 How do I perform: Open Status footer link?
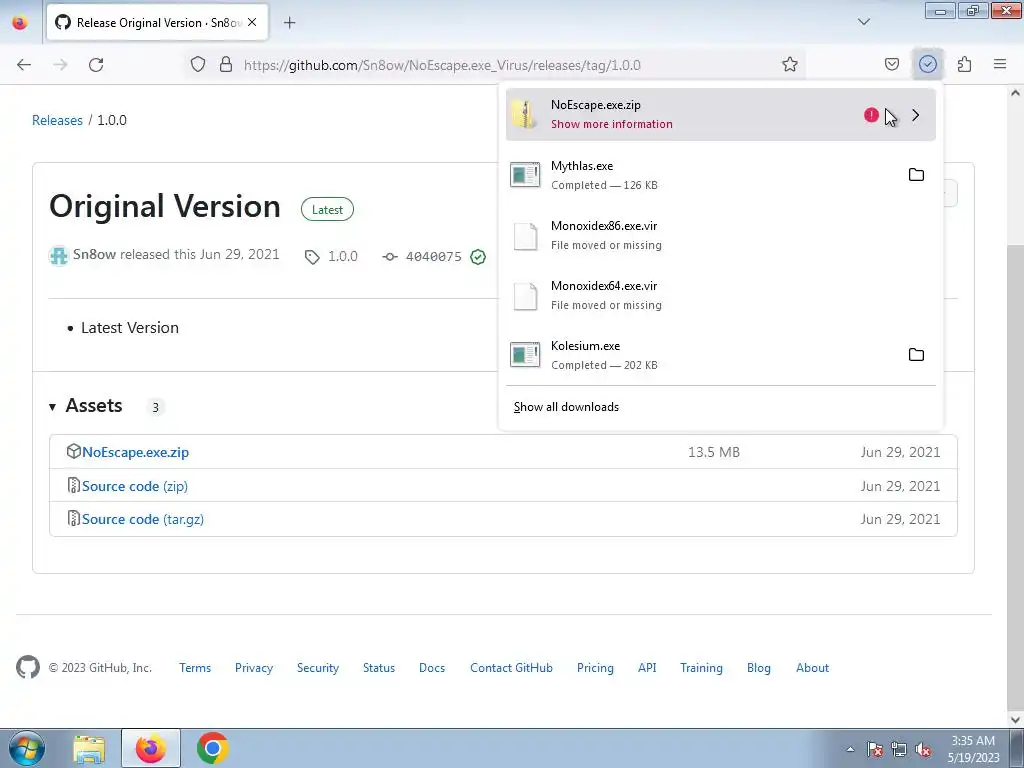point(379,667)
